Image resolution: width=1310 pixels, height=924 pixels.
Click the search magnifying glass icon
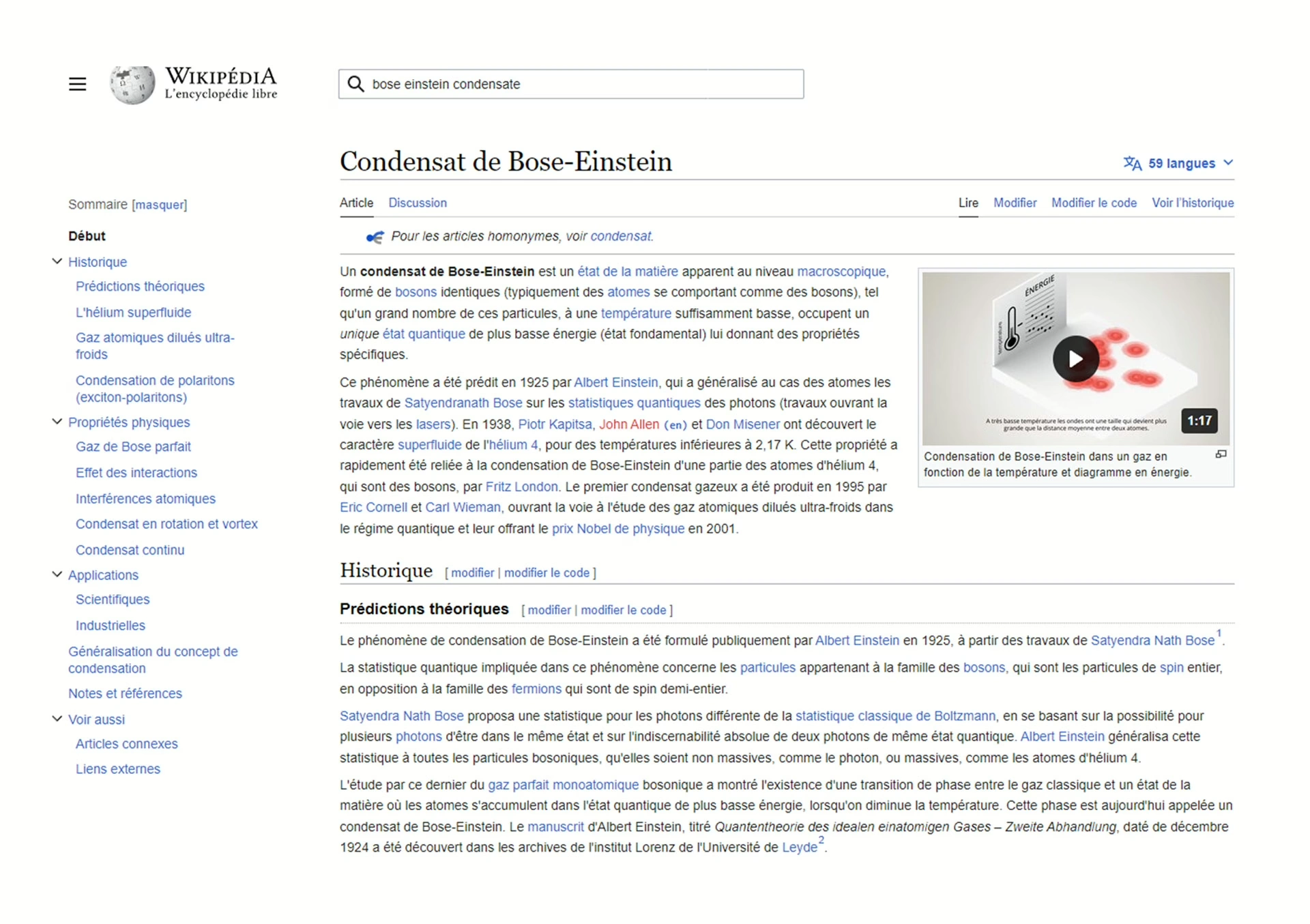(x=355, y=84)
